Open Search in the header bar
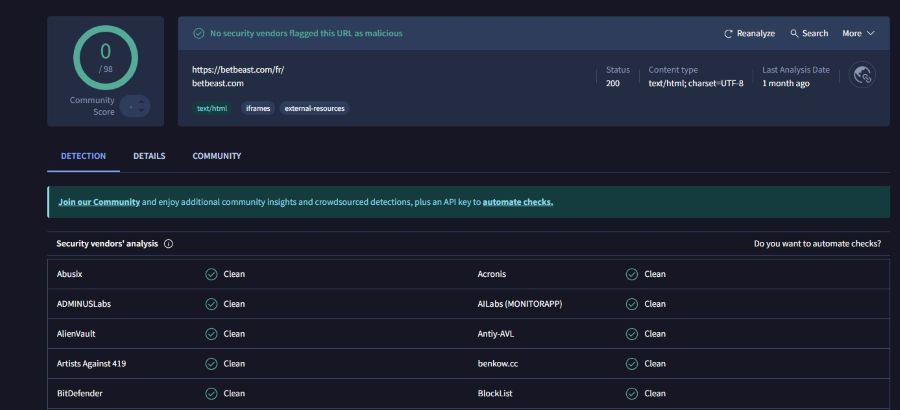 (x=809, y=33)
